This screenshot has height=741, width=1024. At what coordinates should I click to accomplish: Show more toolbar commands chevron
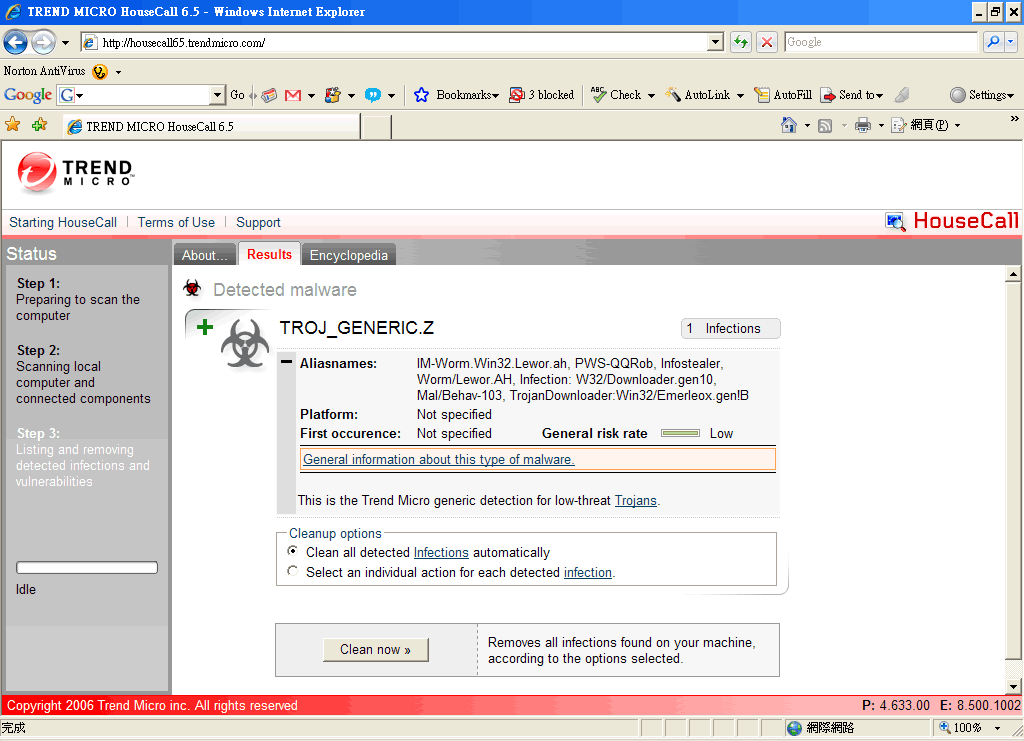pos(1014,118)
